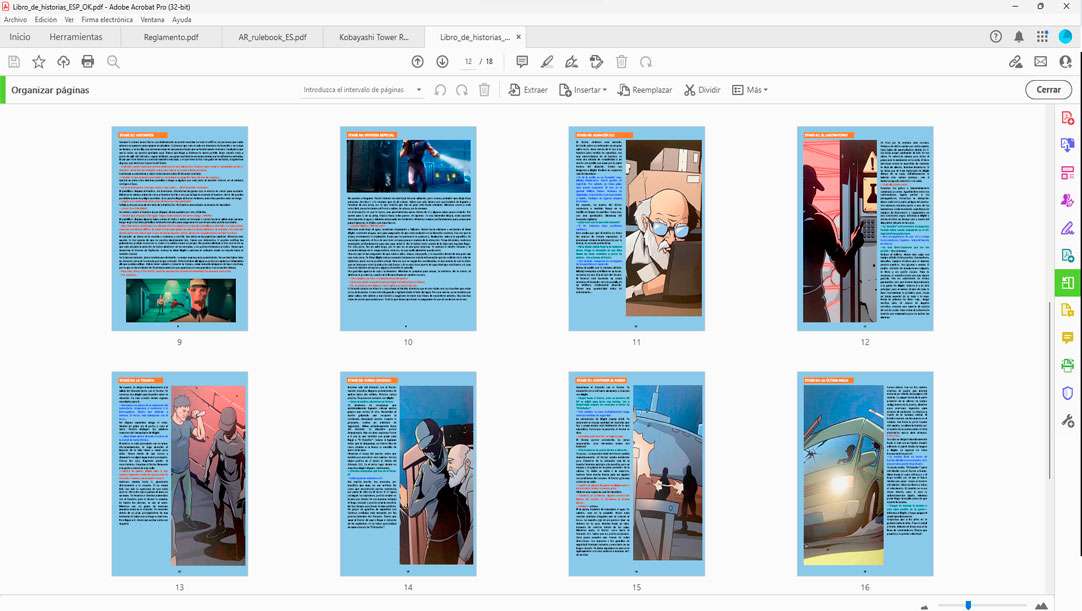Open the share link icon
Screen dimensions: 1082x611
click(x=1016, y=62)
